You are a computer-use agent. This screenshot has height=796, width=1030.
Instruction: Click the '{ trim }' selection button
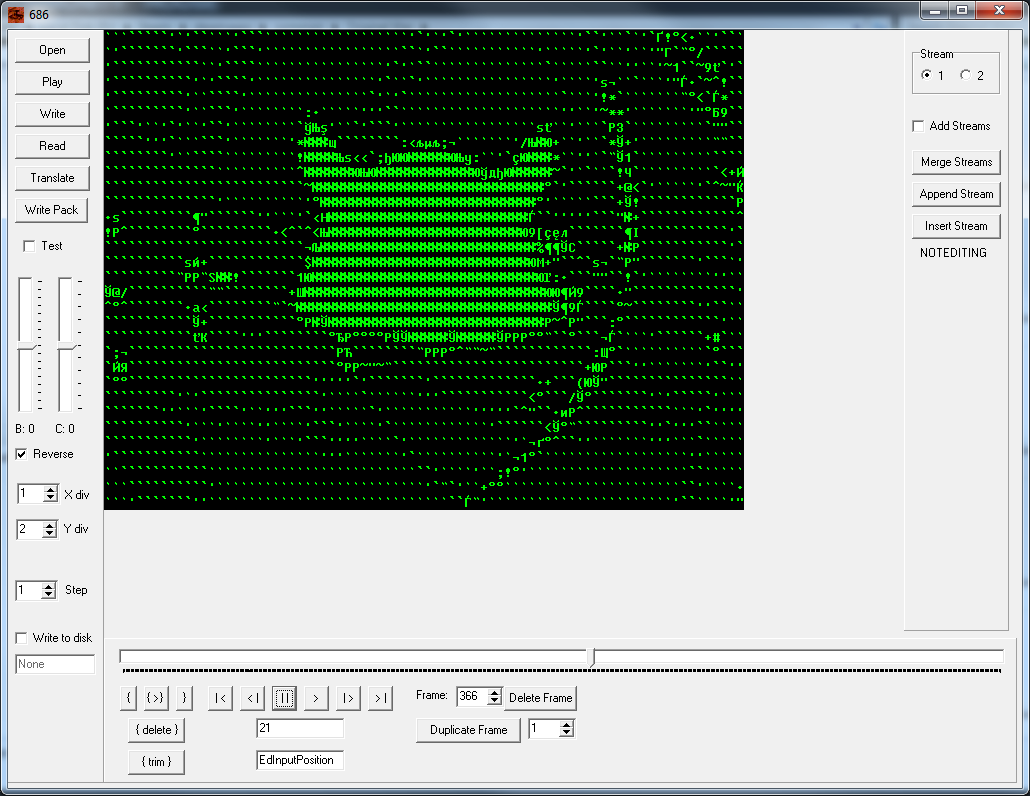click(x=156, y=762)
